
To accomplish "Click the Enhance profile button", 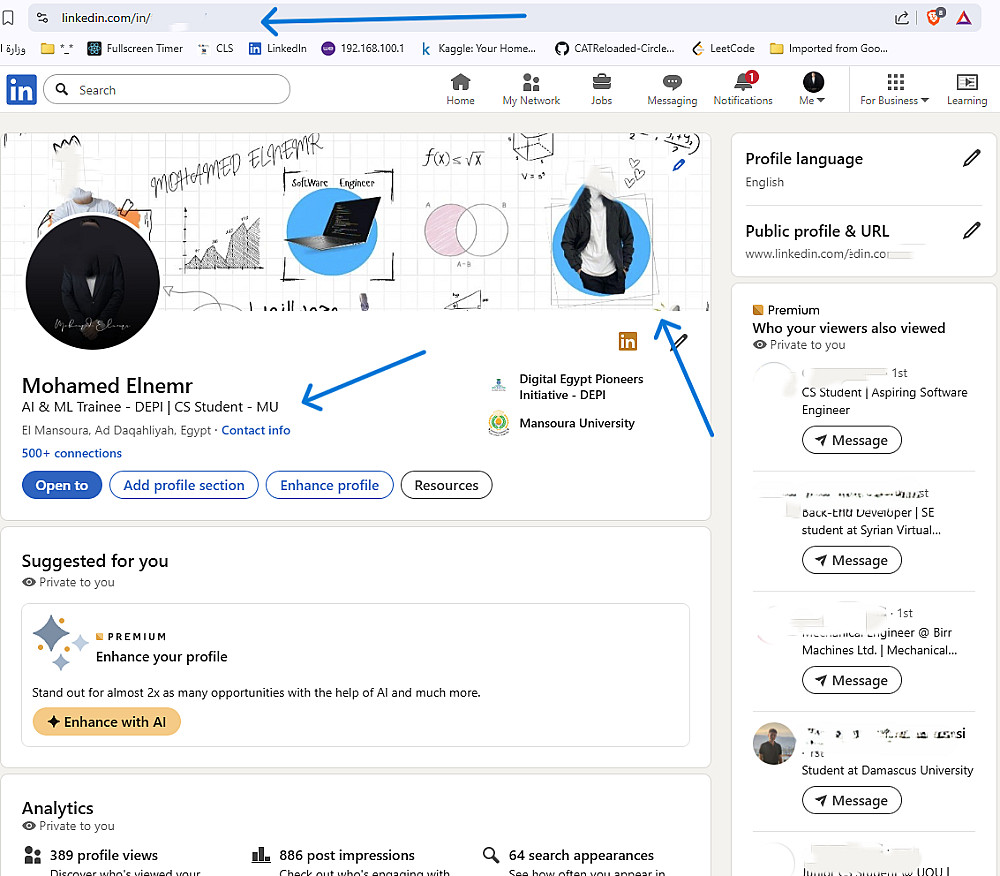I will [x=329, y=485].
